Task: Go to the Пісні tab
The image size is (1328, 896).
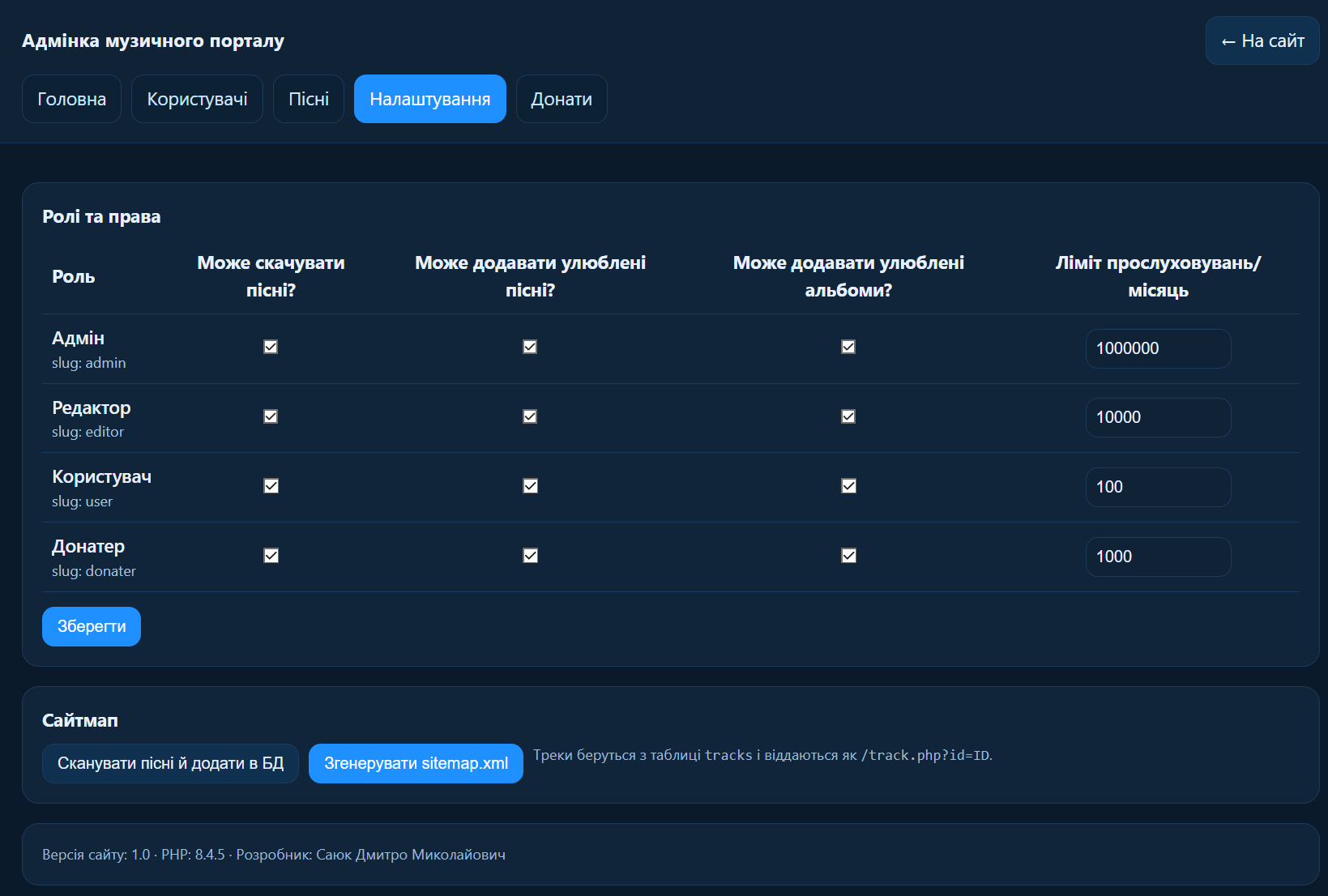Action: [309, 99]
